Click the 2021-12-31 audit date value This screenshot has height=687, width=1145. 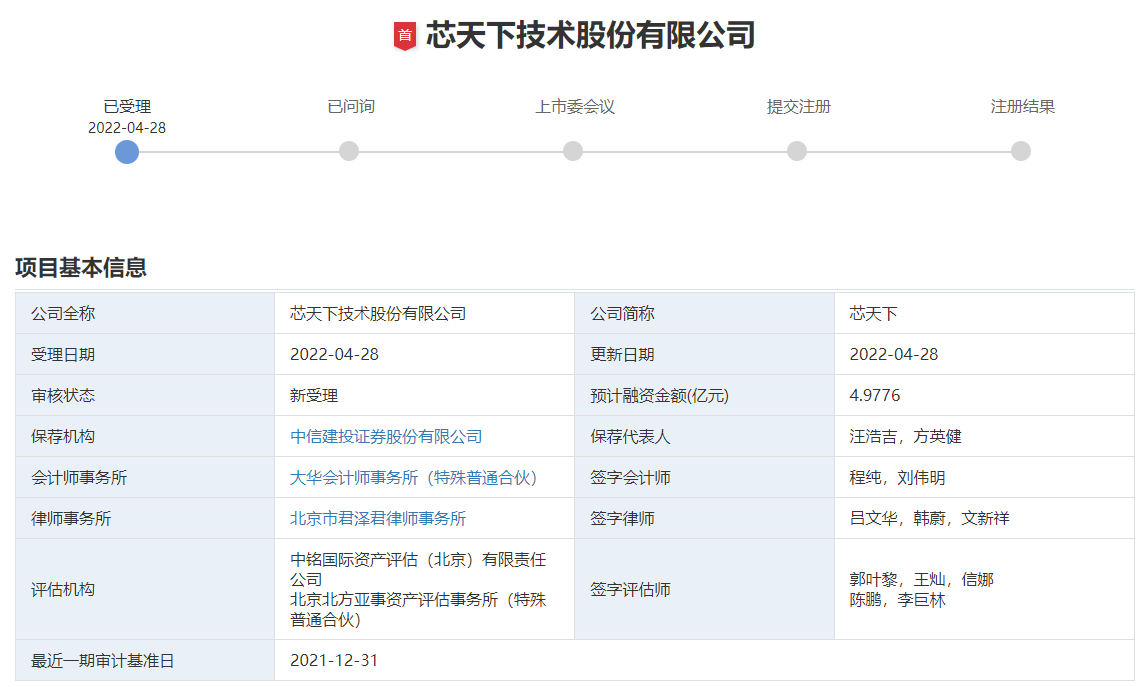[x=334, y=661]
